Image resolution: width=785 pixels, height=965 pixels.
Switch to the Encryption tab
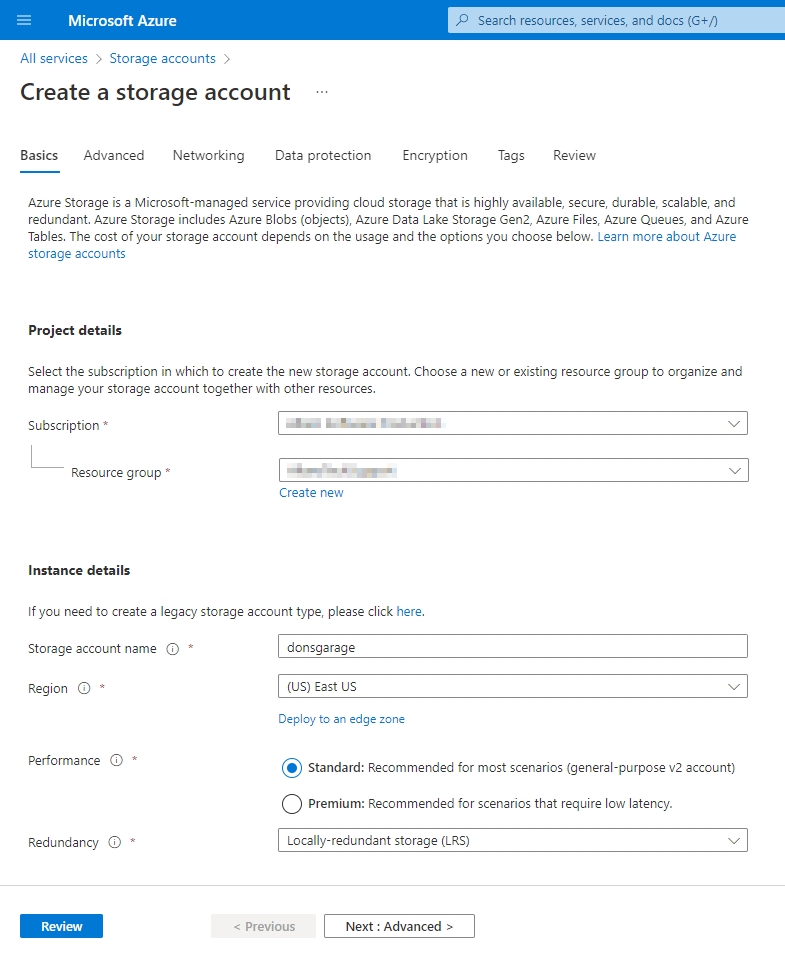pos(435,155)
